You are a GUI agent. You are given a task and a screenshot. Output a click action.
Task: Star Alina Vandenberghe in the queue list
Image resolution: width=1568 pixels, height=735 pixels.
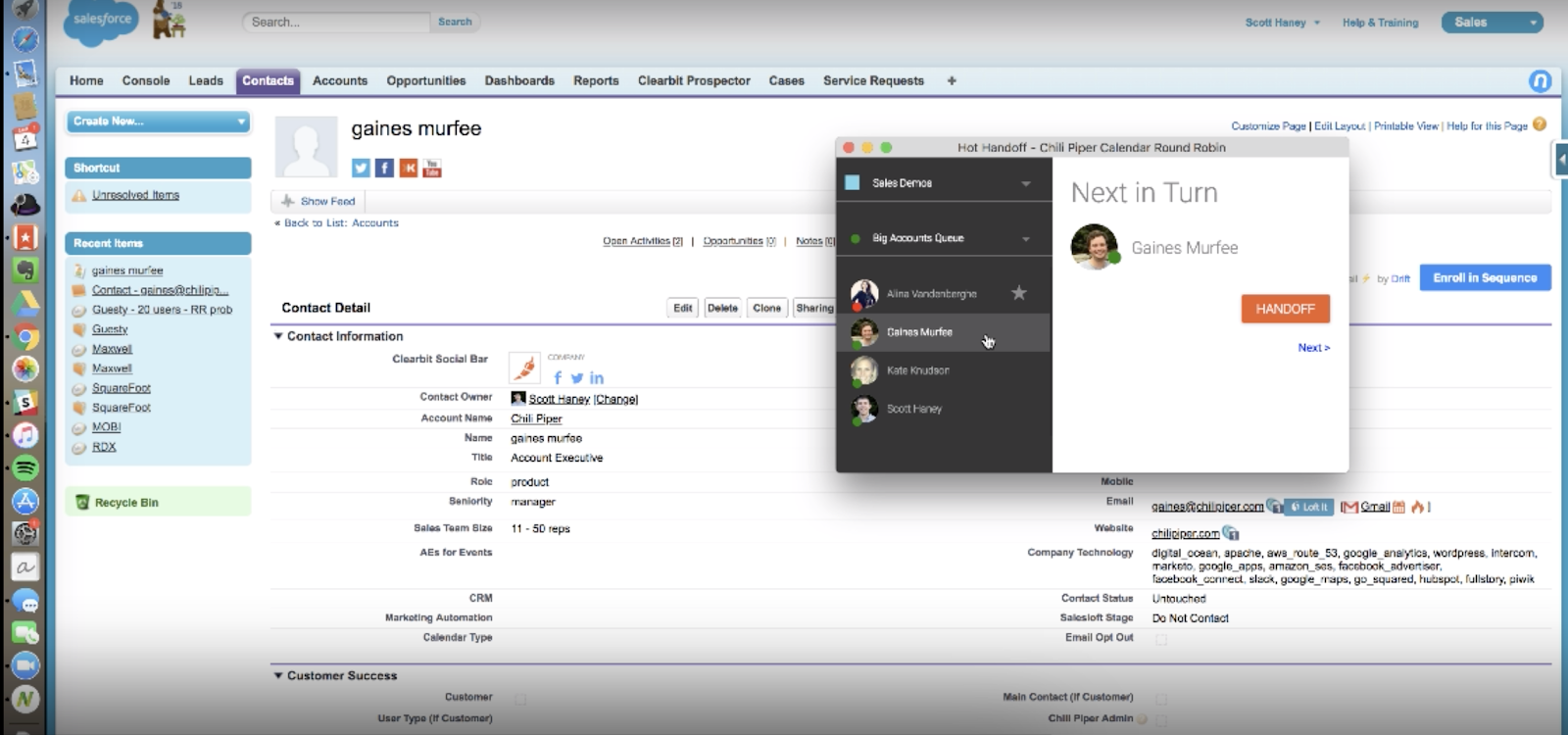(1019, 293)
